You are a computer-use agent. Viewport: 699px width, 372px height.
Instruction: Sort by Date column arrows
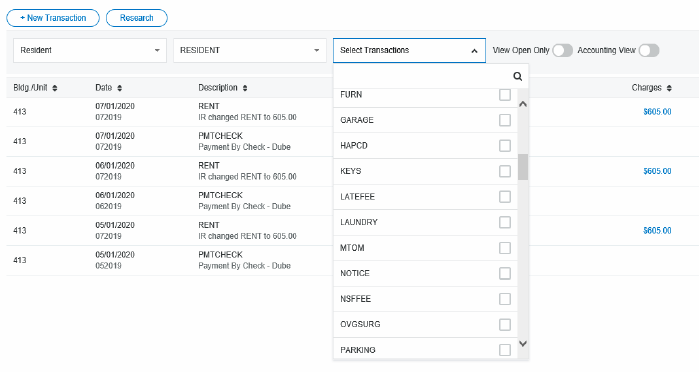click(x=119, y=88)
